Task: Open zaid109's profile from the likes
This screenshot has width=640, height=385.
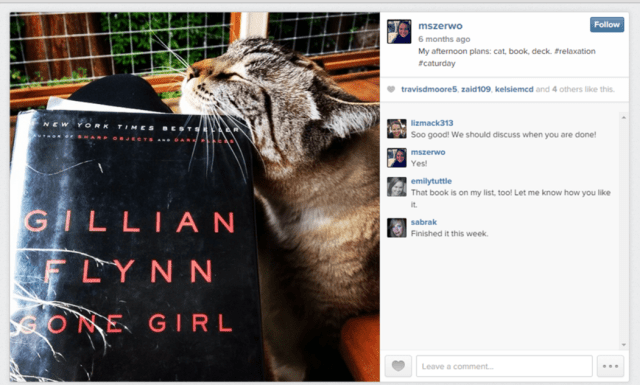Action: [x=476, y=89]
